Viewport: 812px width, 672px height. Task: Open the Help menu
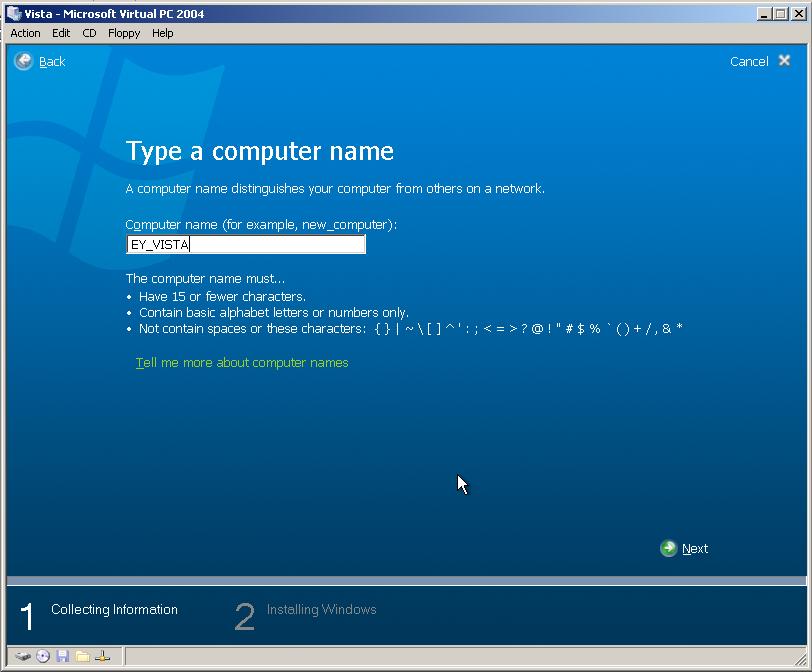pyautogui.click(x=163, y=33)
